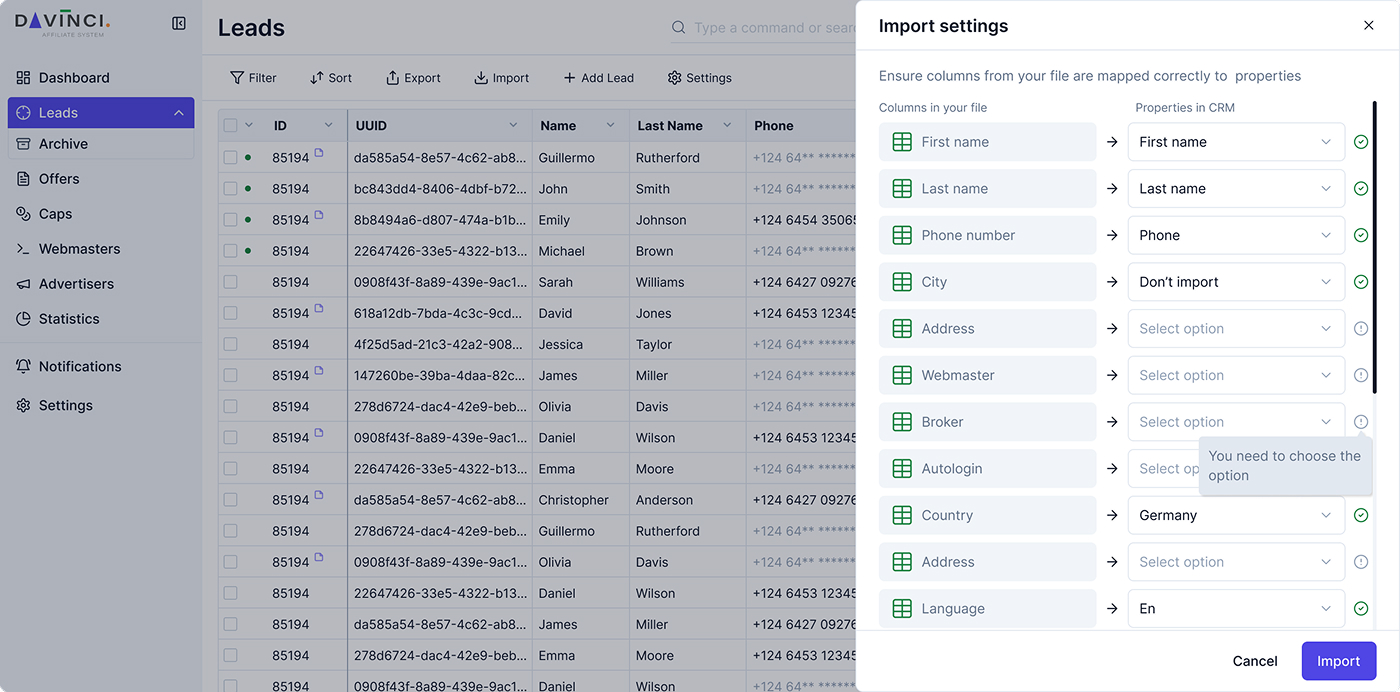Image resolution: width=1400 pixels, height=692 pixels.
Task: Click the purple Import button
Action: tap(1338, 661)
